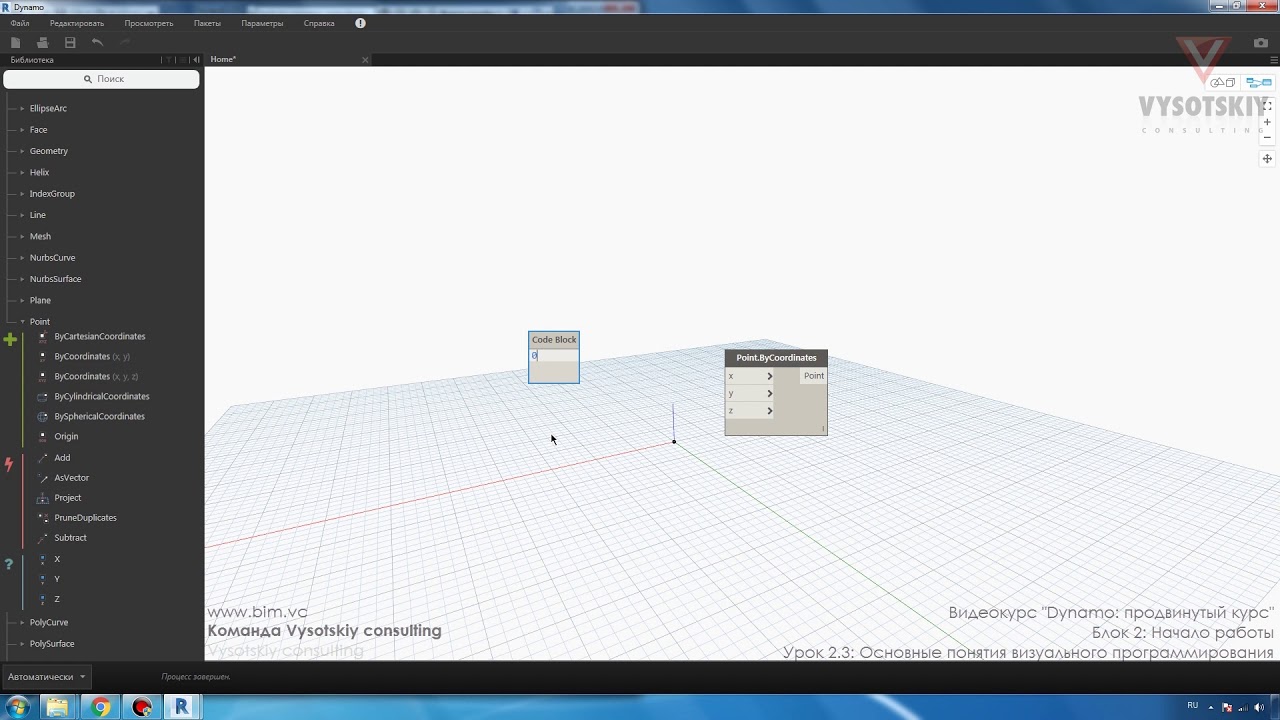1280x720 pixels.
Task: Click the library Поиск search field
Action: (x=102, y=79)
